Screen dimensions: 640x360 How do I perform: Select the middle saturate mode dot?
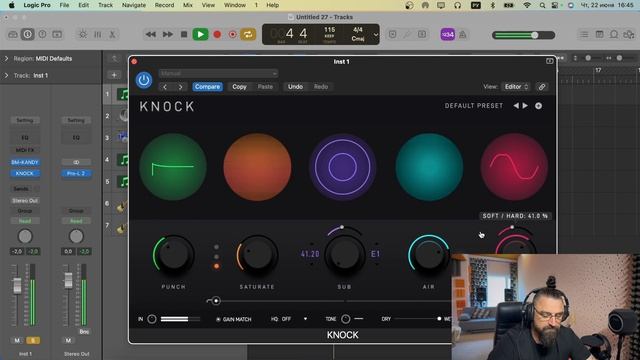216,257
